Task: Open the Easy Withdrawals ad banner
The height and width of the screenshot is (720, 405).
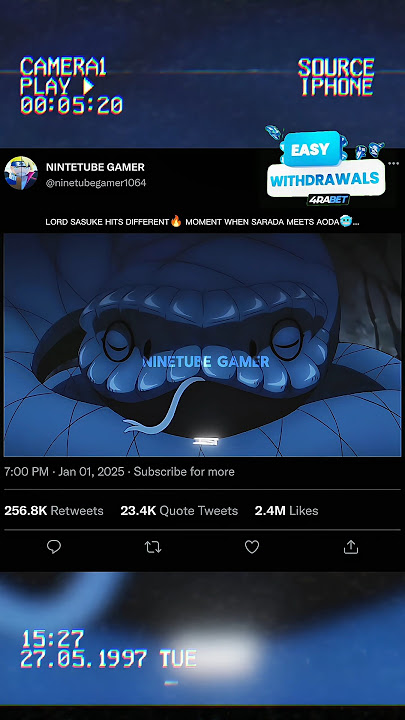Action: 326,168
